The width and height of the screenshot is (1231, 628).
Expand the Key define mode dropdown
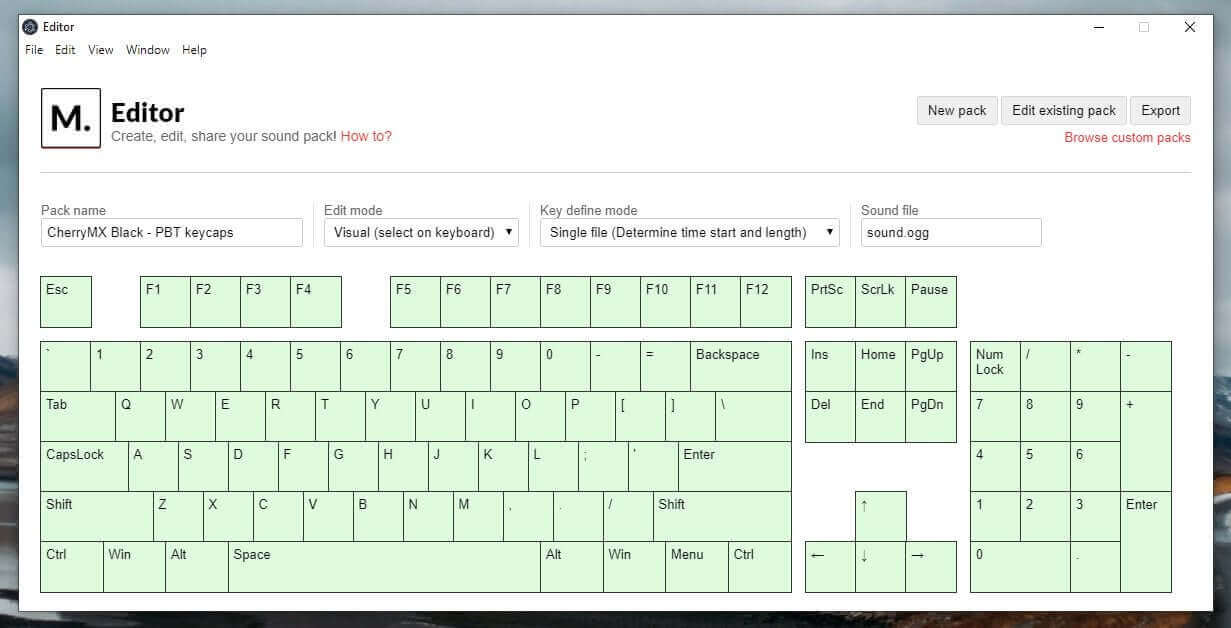click(x=689, y=232)
